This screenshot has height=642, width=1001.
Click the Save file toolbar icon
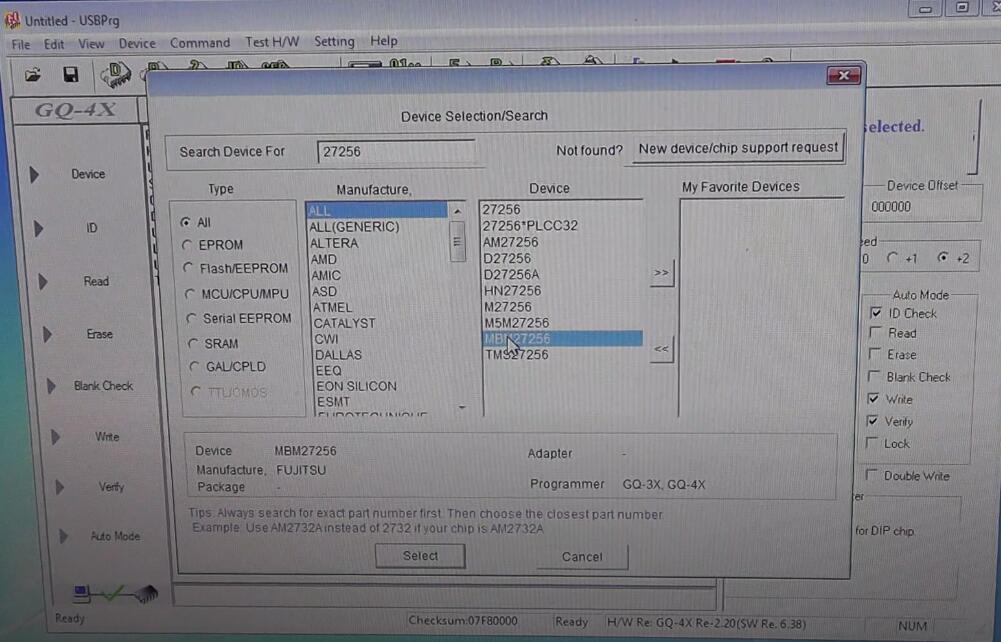(x=70, y=75)
